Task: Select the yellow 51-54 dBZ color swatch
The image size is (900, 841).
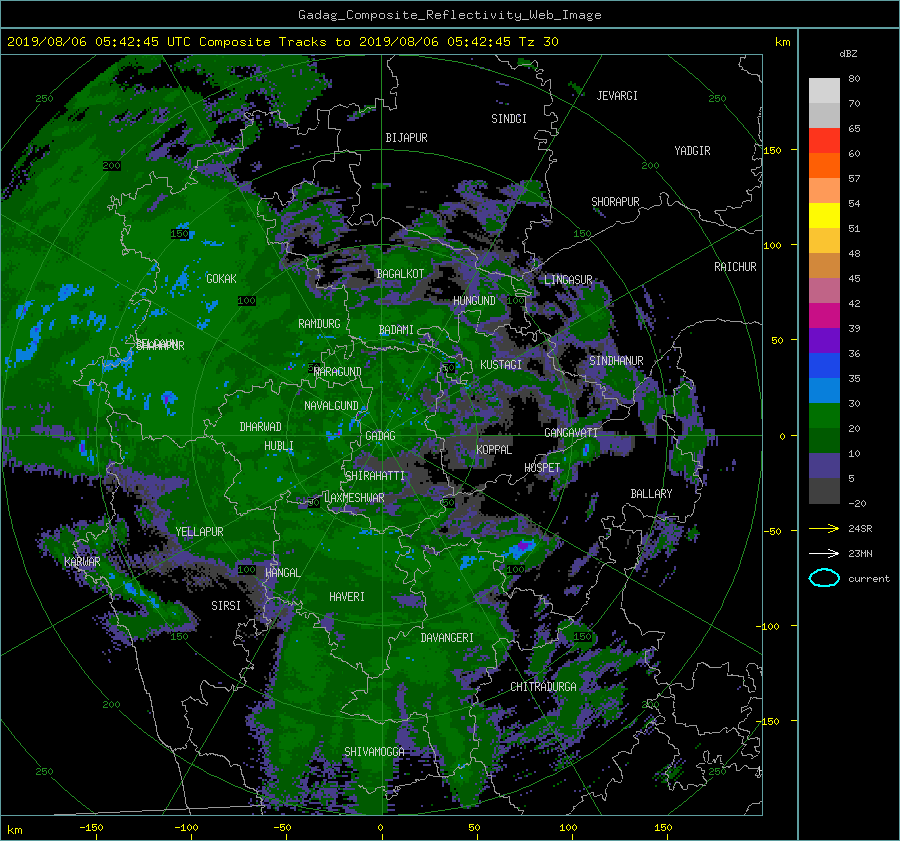Action: coord(824,216)
